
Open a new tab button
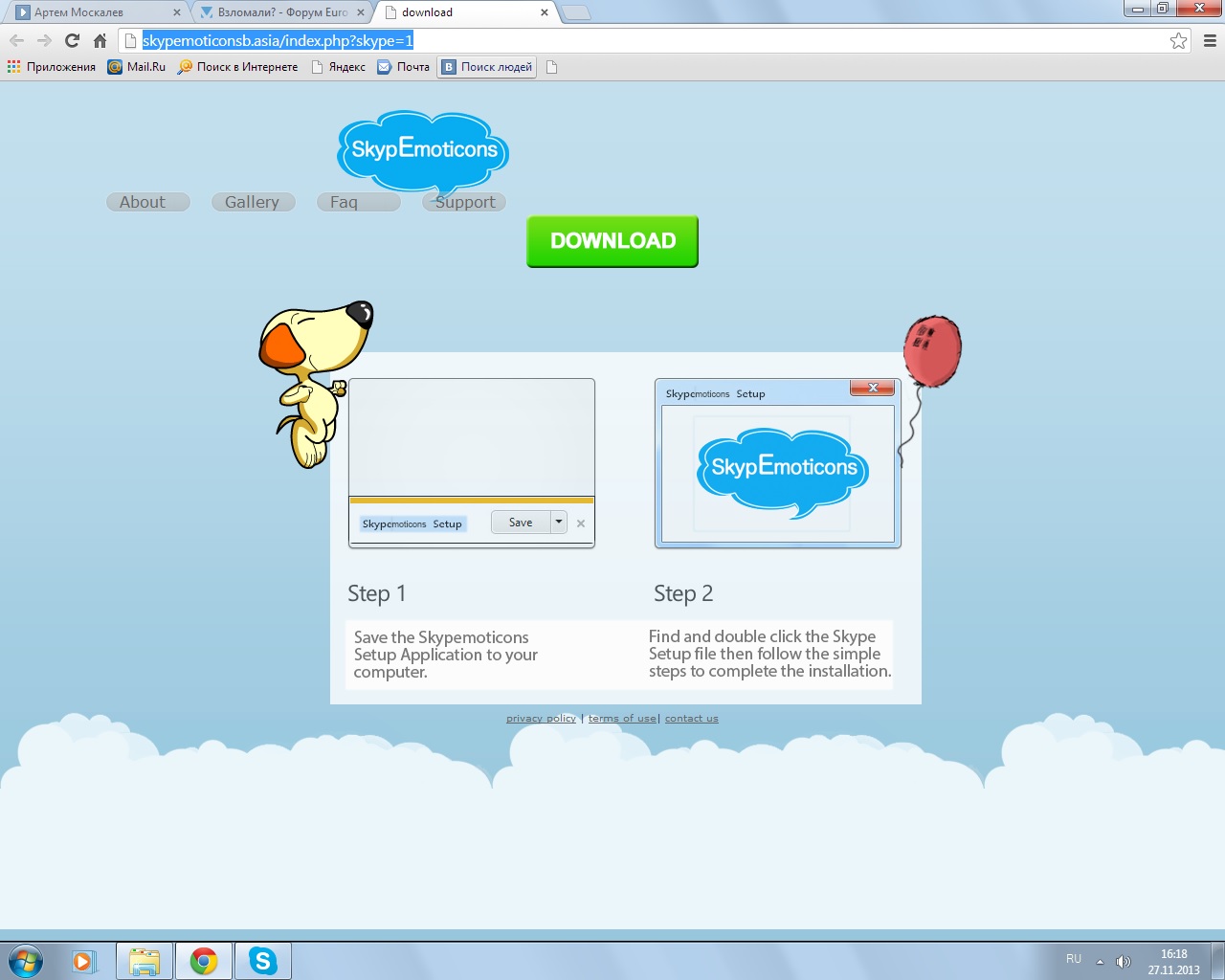click(575, 12)
